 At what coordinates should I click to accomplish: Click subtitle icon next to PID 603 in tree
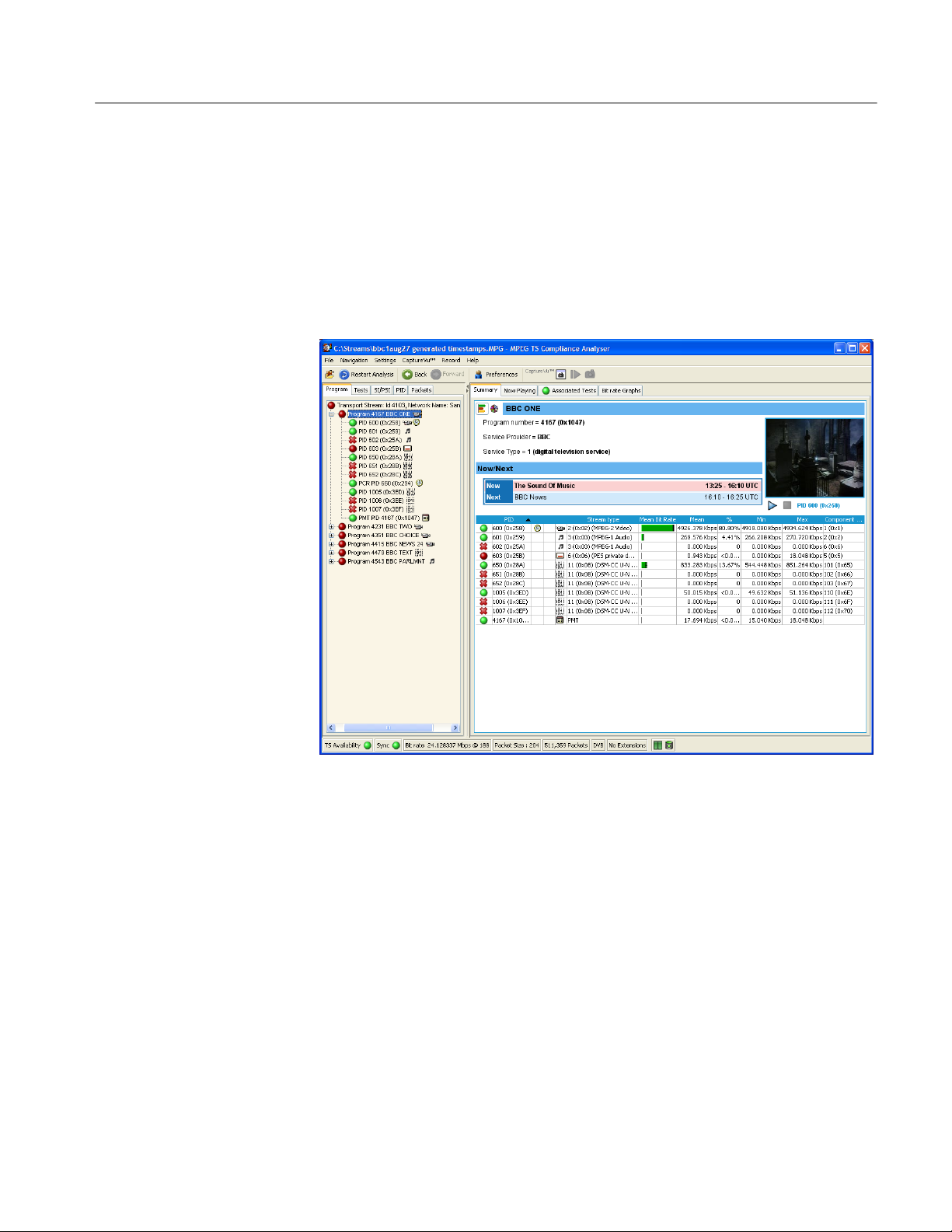[408, 448]
